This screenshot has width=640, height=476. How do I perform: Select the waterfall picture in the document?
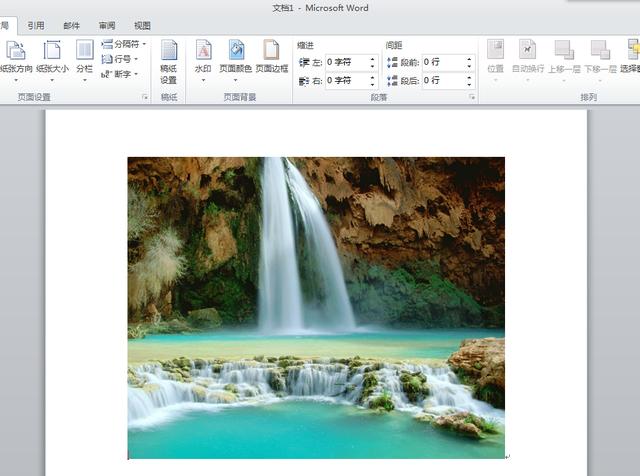click(x=316, y=308)
